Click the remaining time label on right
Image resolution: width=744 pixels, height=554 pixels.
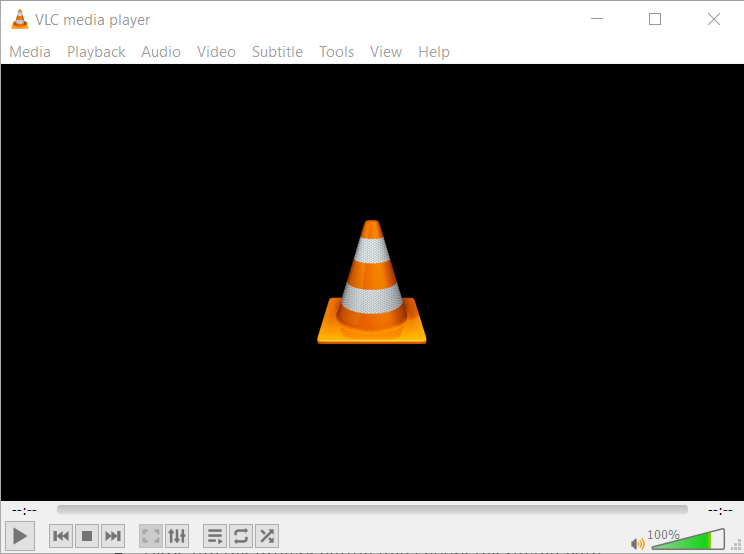pos(720,510)
